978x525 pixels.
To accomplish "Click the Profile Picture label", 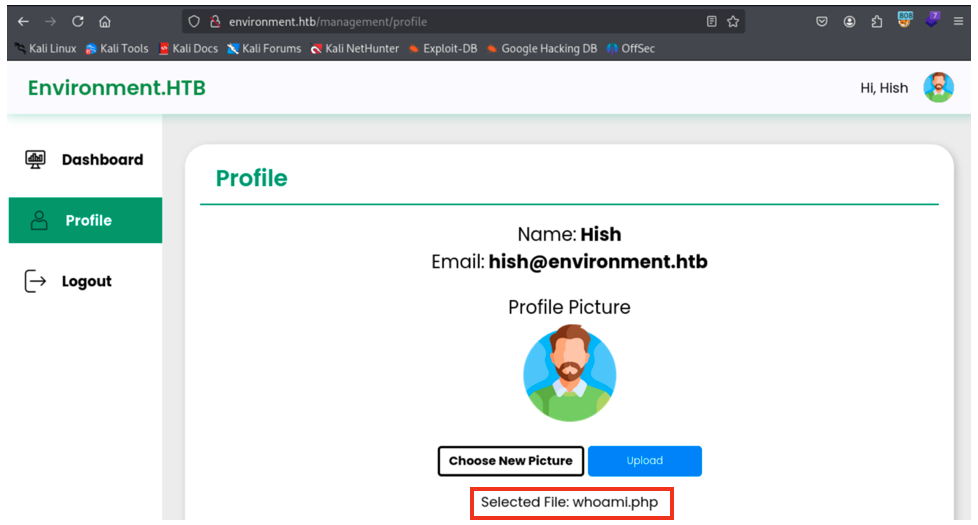I will click(569, 307).
